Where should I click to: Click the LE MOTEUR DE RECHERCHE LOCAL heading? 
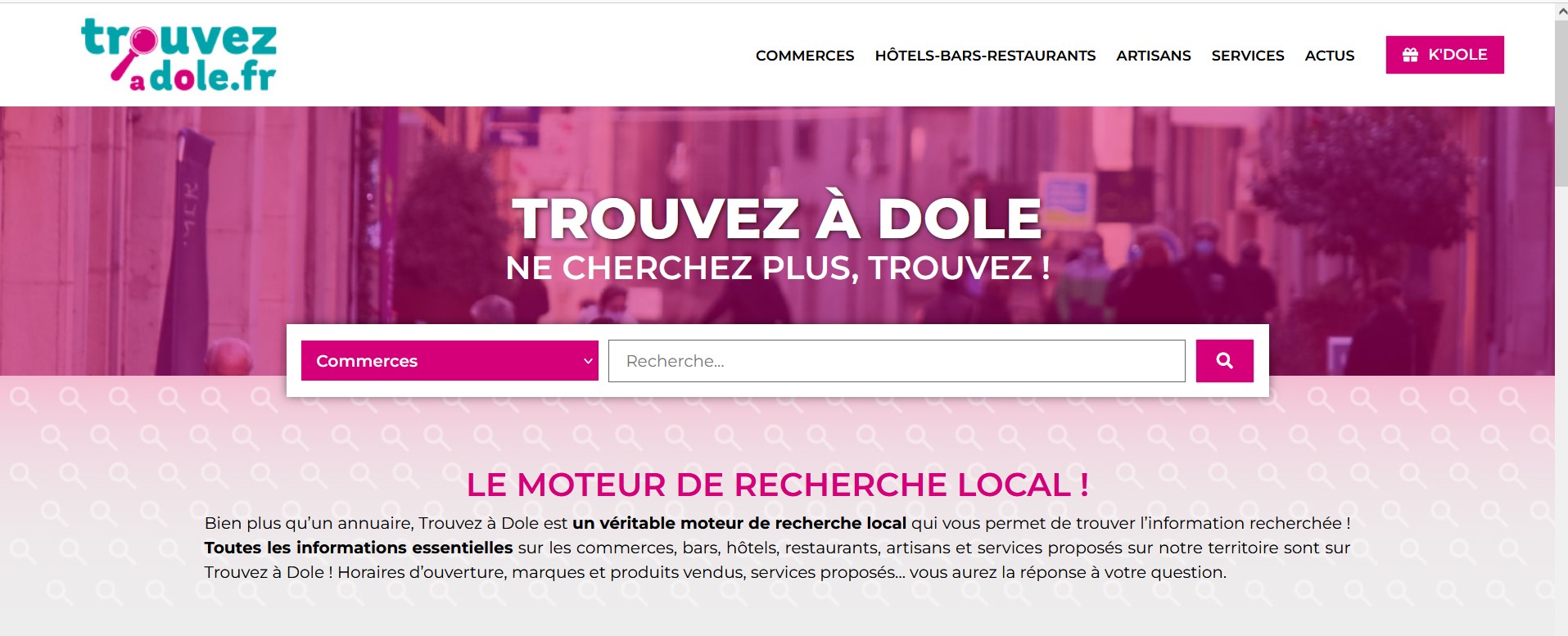[777, 485]
